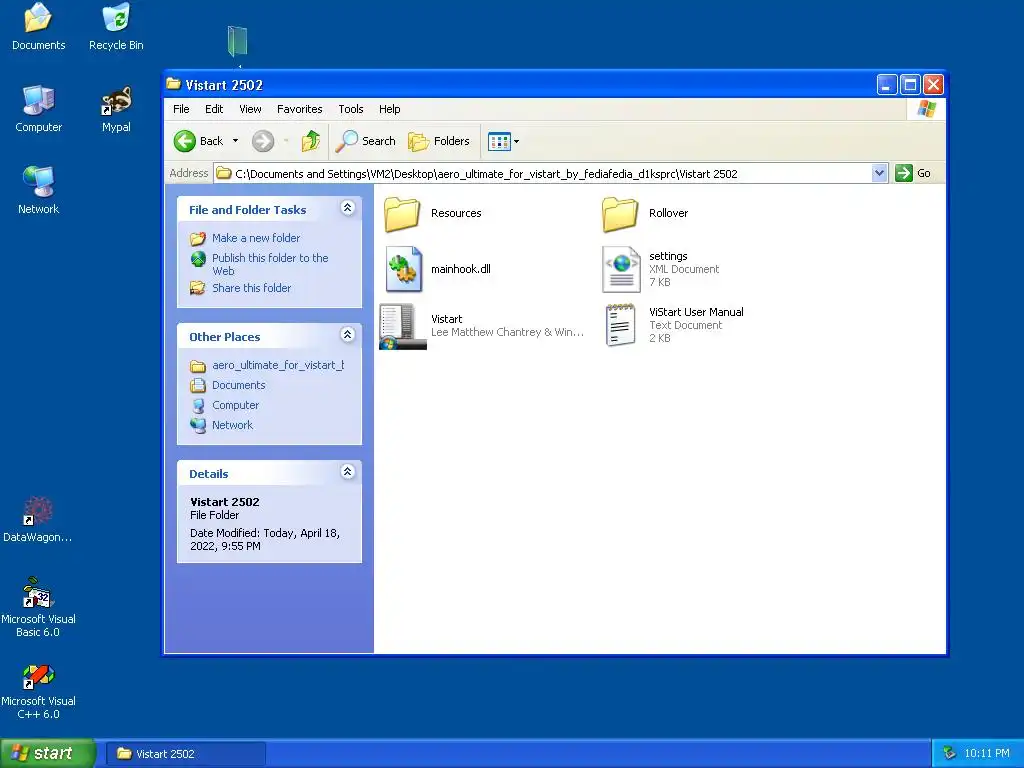Open the Rollover folder icon
1024x768 pixels.
coord(620,214)
